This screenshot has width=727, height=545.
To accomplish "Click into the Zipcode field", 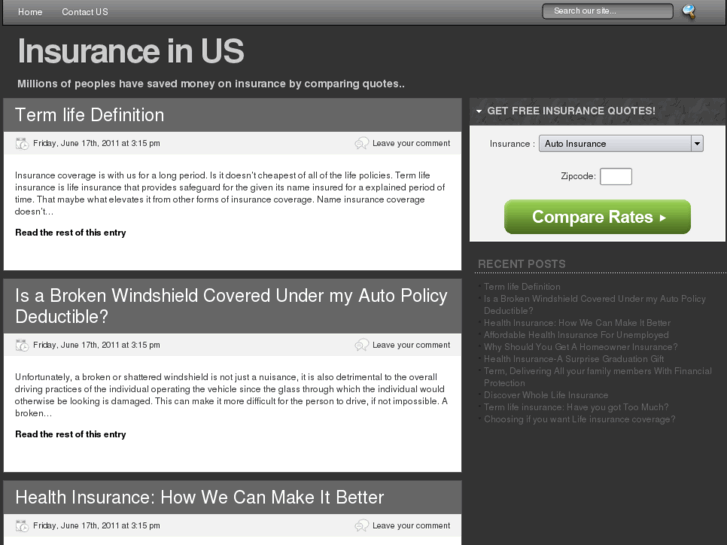I will [615, 176].
